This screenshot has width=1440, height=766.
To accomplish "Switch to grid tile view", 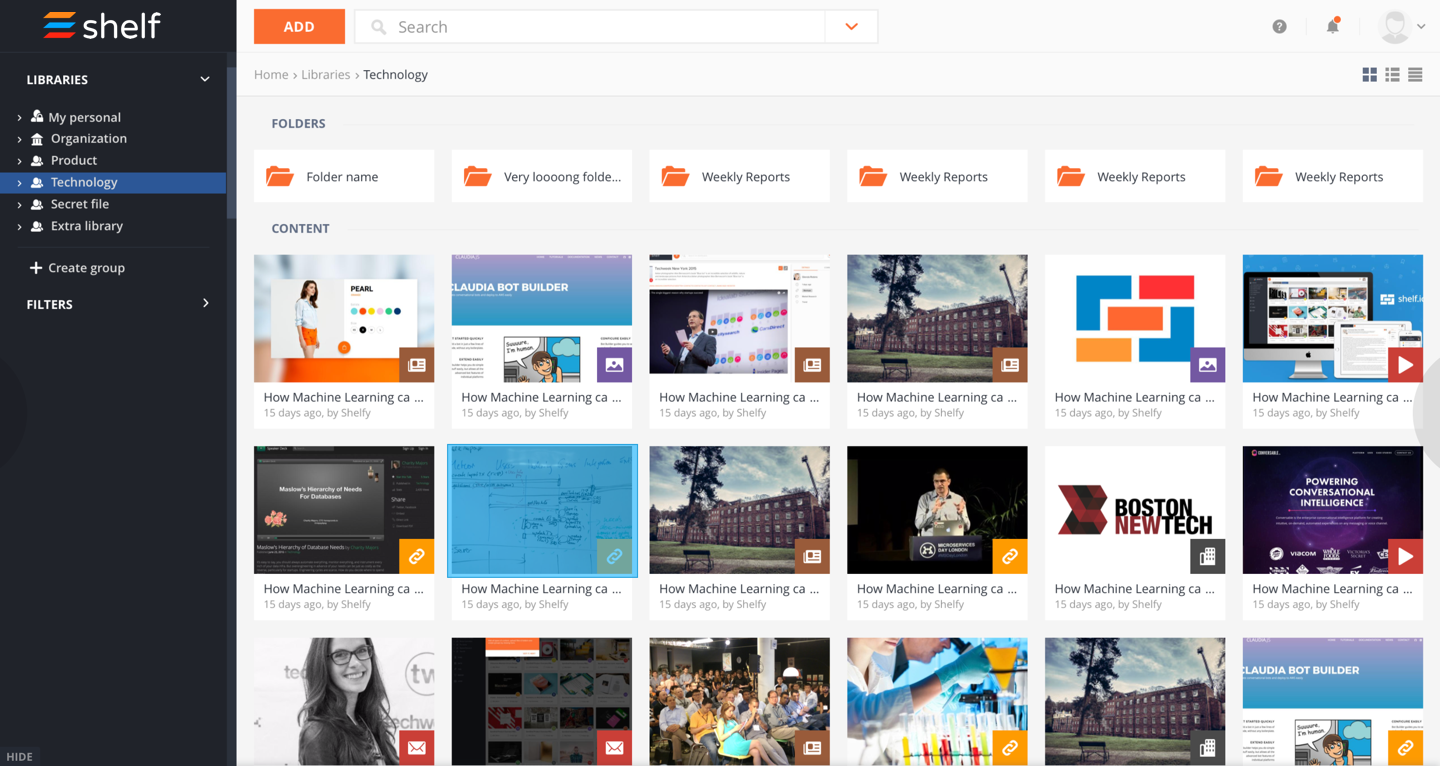I will 1369,75.
